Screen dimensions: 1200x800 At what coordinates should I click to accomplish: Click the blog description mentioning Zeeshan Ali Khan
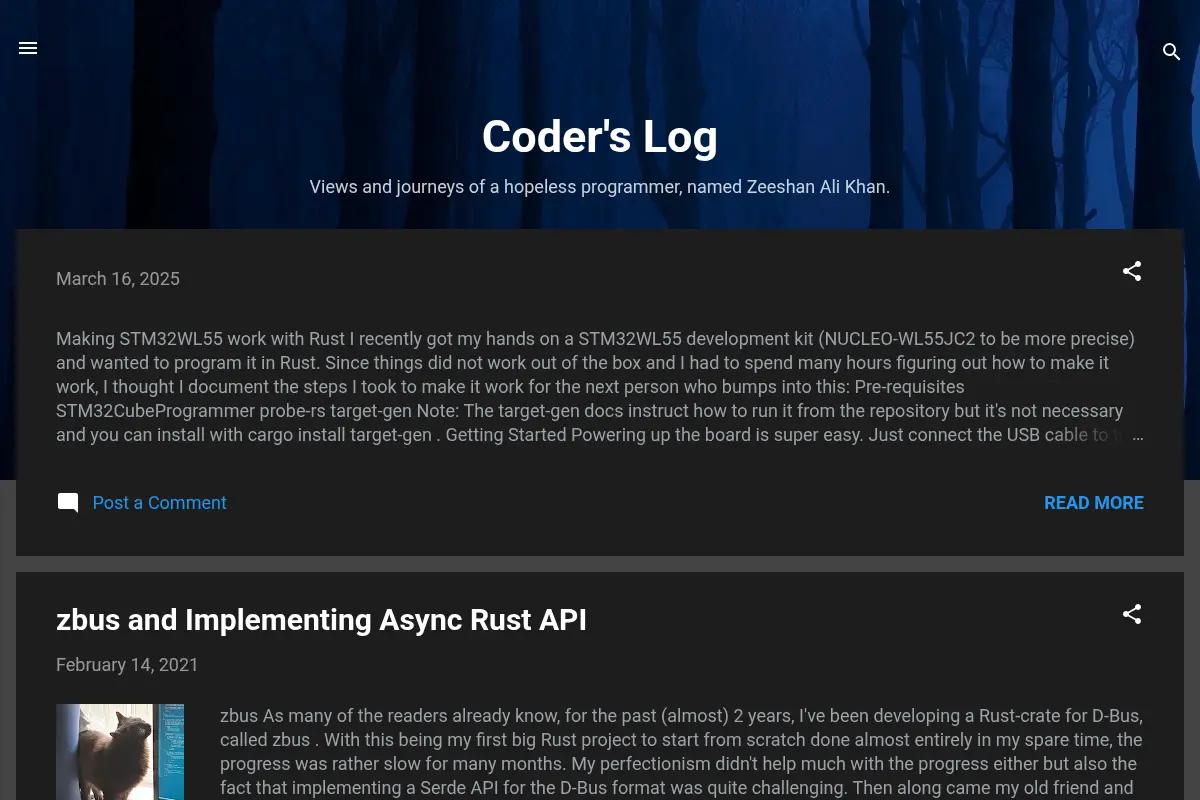click(600, 187)
